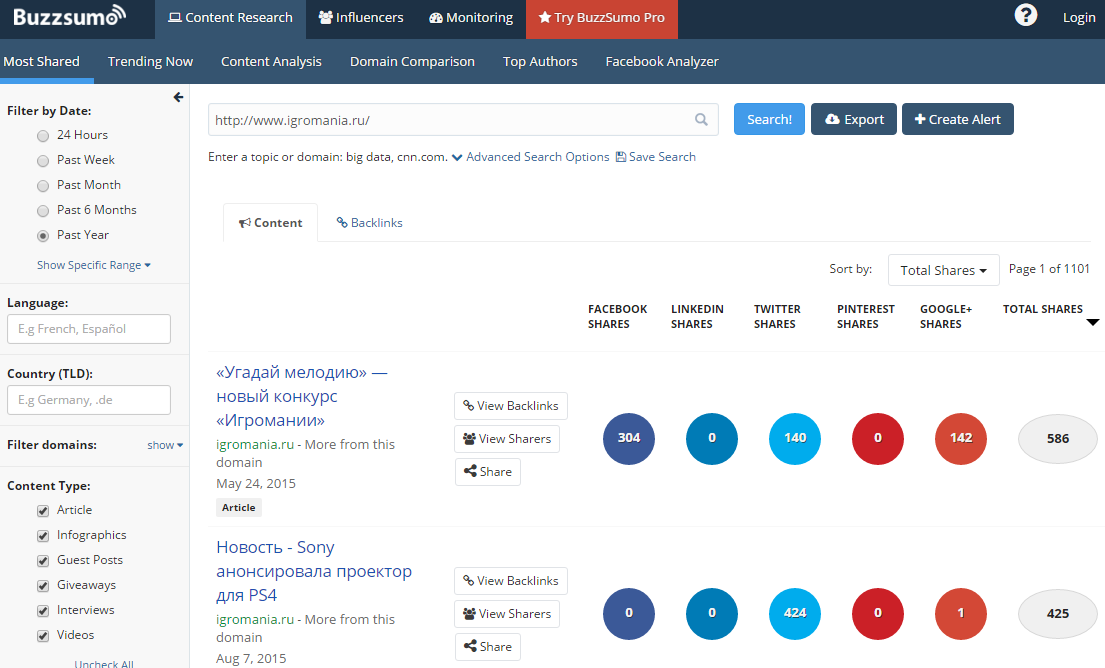Click the Country (TLD) filter input
The image size is (1105, 668).
[89, 400]
